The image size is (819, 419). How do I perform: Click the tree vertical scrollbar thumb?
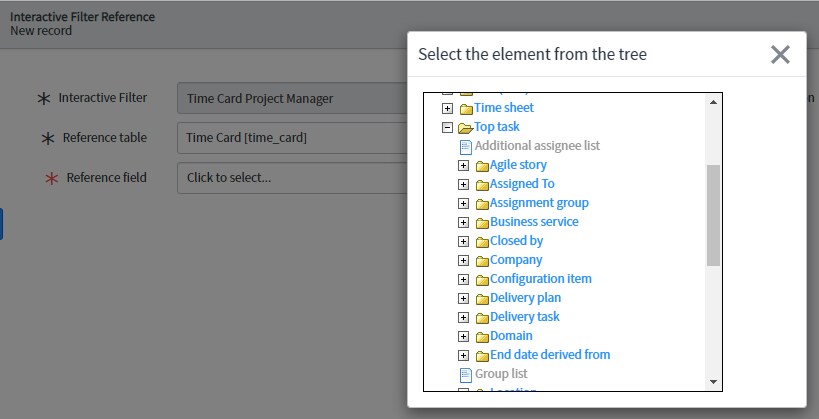(713, 215)
